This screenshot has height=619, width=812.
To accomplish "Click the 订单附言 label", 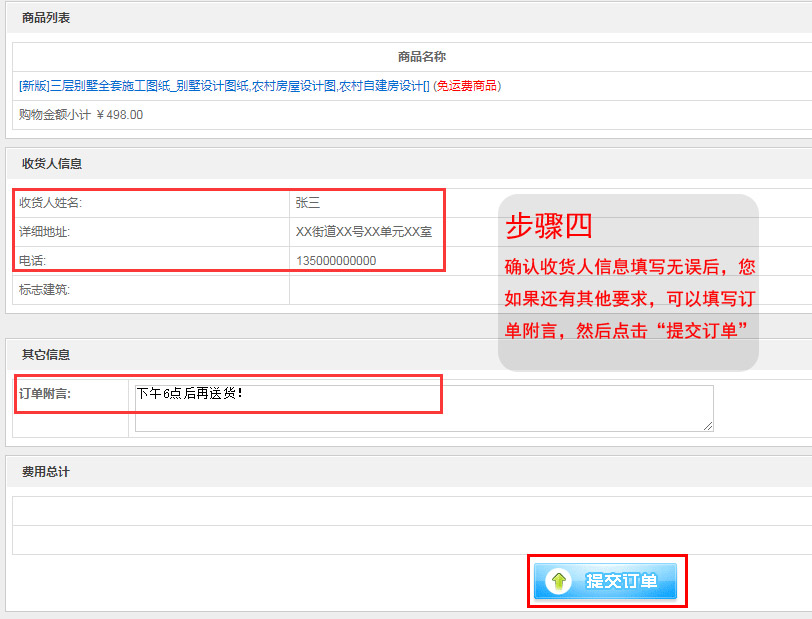I will 45,394.
